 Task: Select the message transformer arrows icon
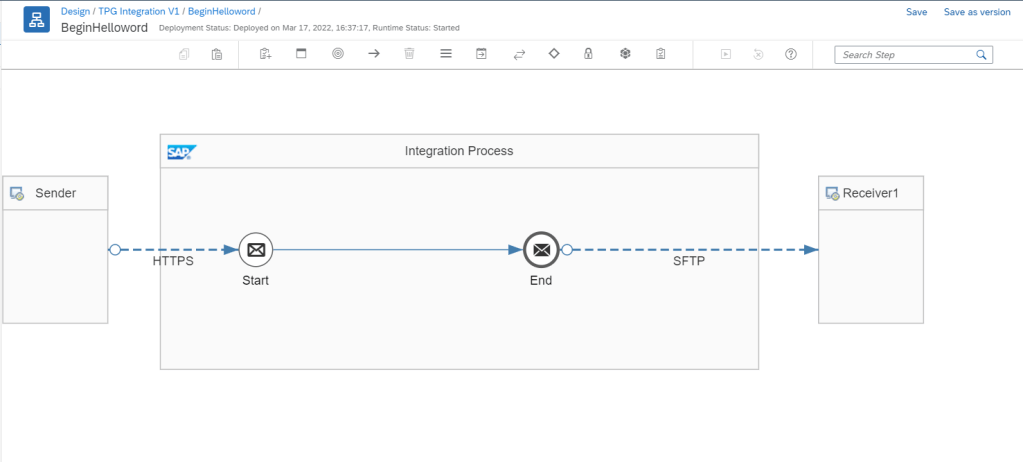(x=519, y=54)
